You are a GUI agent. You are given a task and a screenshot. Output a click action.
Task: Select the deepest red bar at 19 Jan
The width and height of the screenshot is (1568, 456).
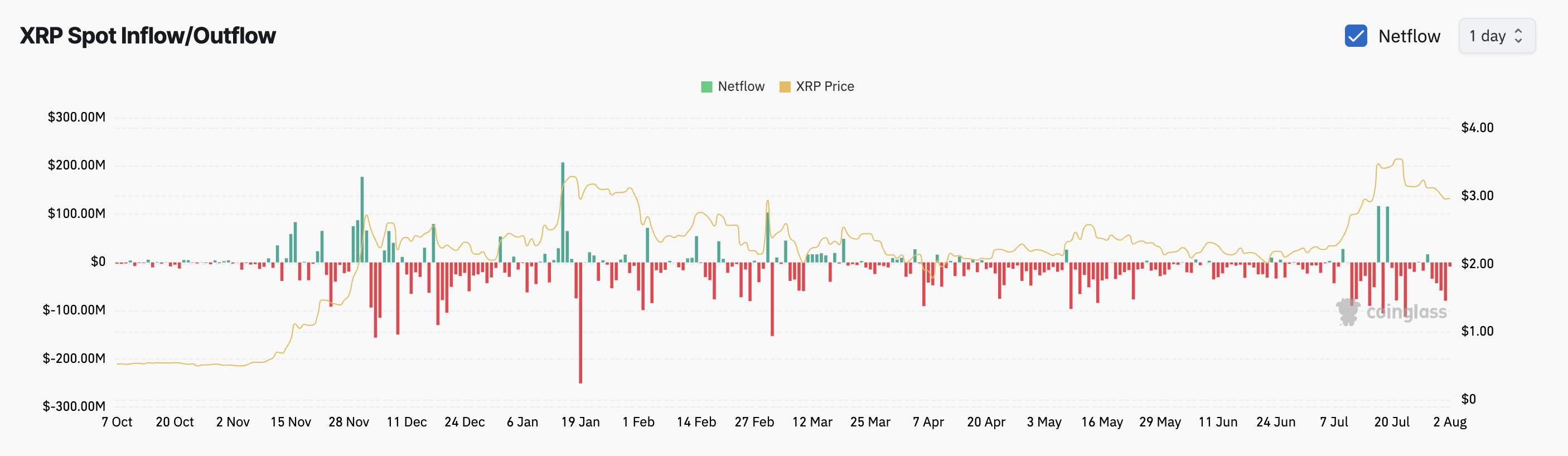(x=580, y=323)
